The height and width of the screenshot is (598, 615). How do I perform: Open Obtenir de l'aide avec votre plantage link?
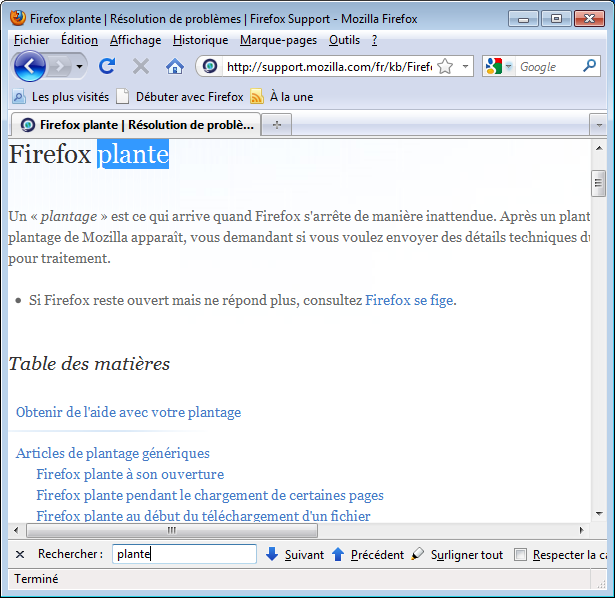(x=128, y=413)
